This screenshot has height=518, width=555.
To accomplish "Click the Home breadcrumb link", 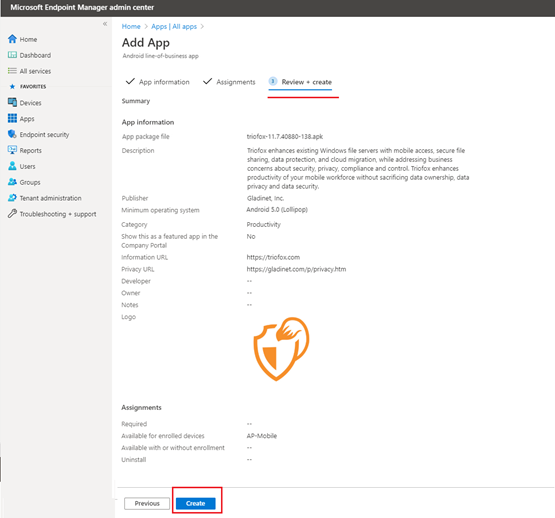I will tap(131, 27).
